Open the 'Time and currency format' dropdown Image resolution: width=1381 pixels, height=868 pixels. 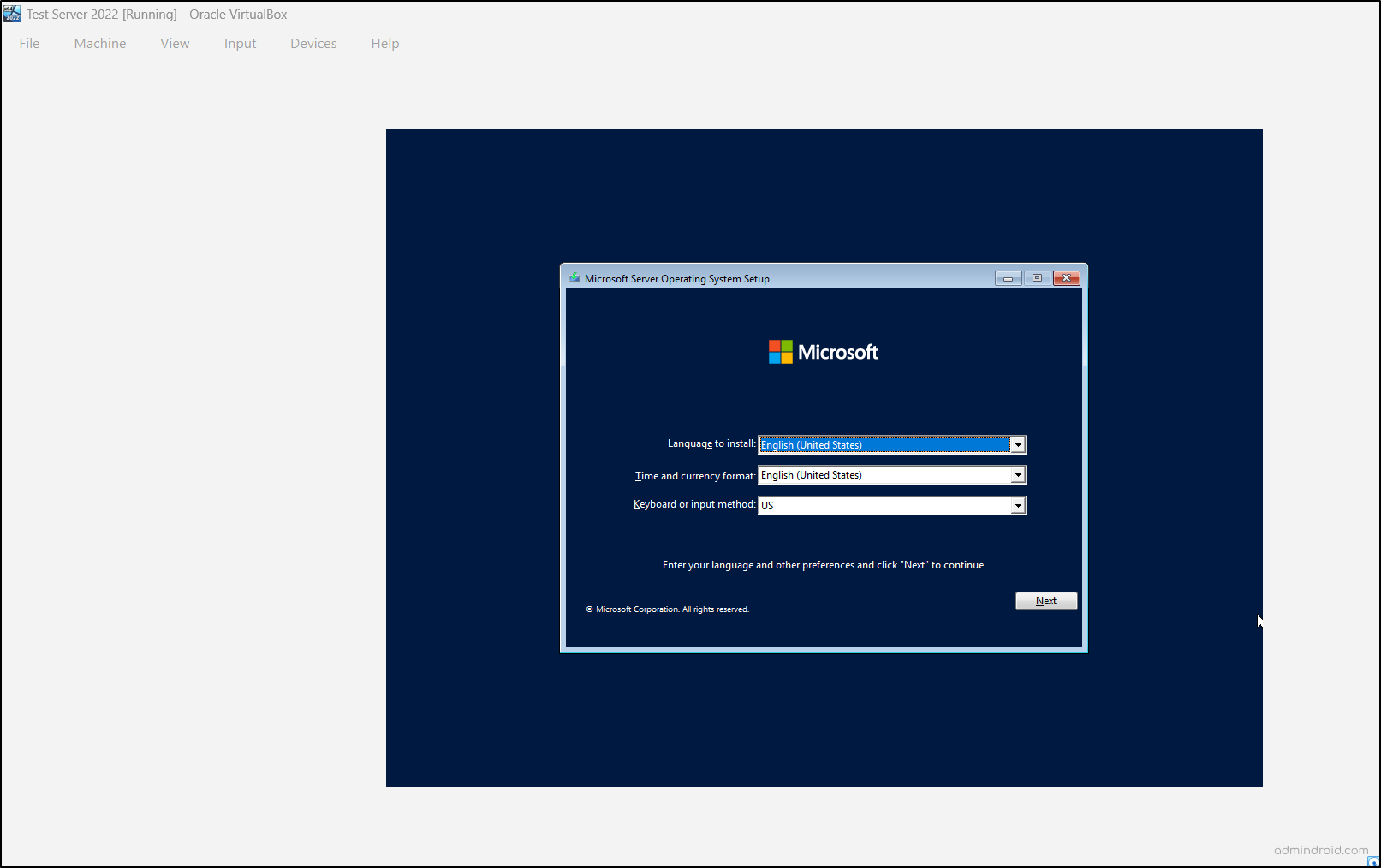click(1018, 474)
